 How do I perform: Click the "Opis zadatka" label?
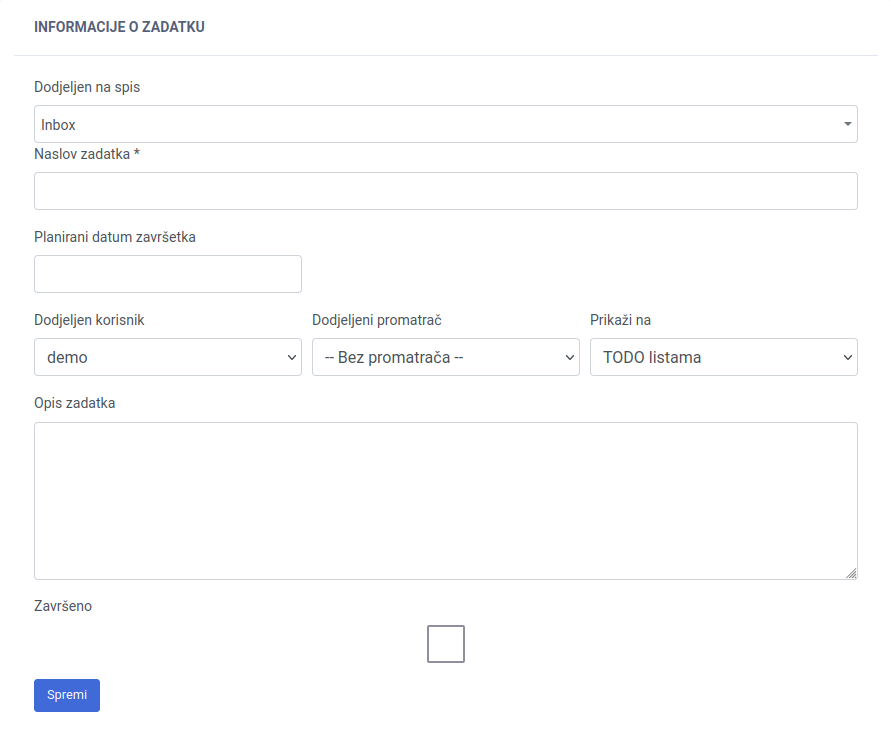click(75, 403)
